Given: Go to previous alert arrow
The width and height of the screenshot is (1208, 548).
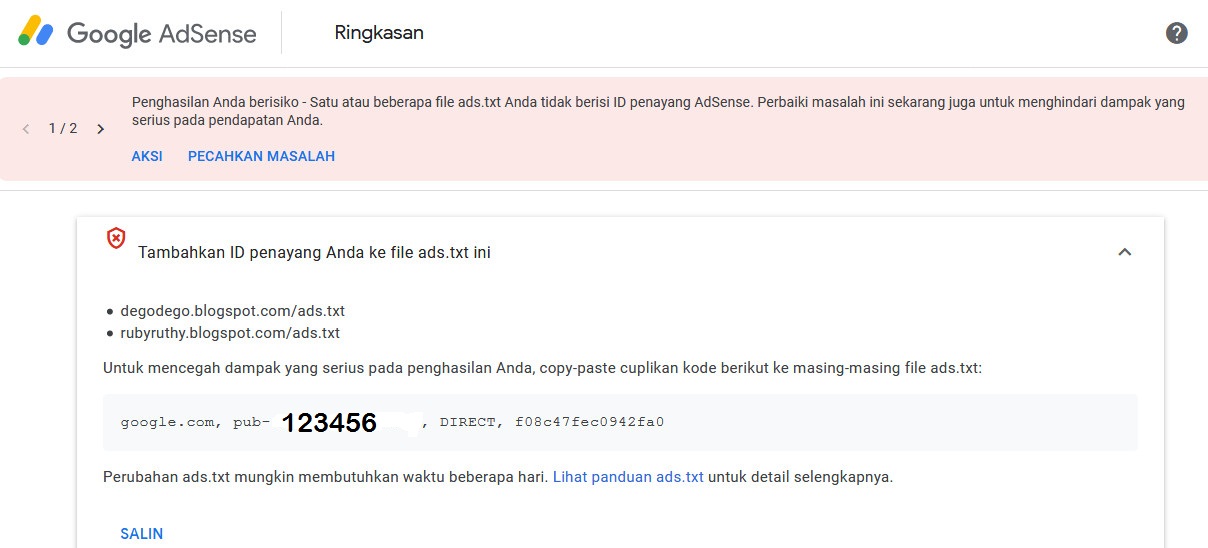Looking at the screenshot, I should 26,129.
